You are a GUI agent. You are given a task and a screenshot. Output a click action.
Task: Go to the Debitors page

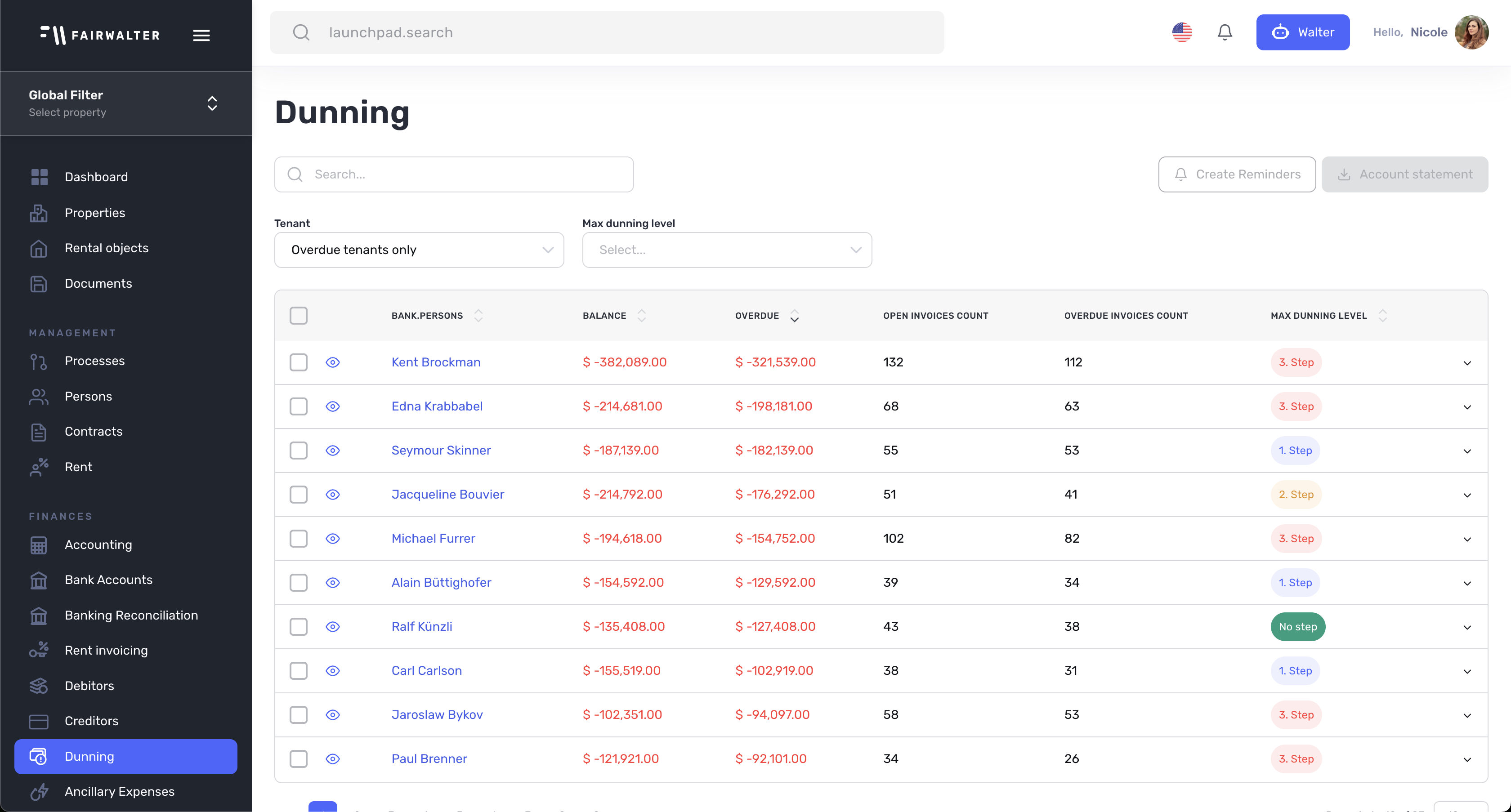(x=89, y=685)
